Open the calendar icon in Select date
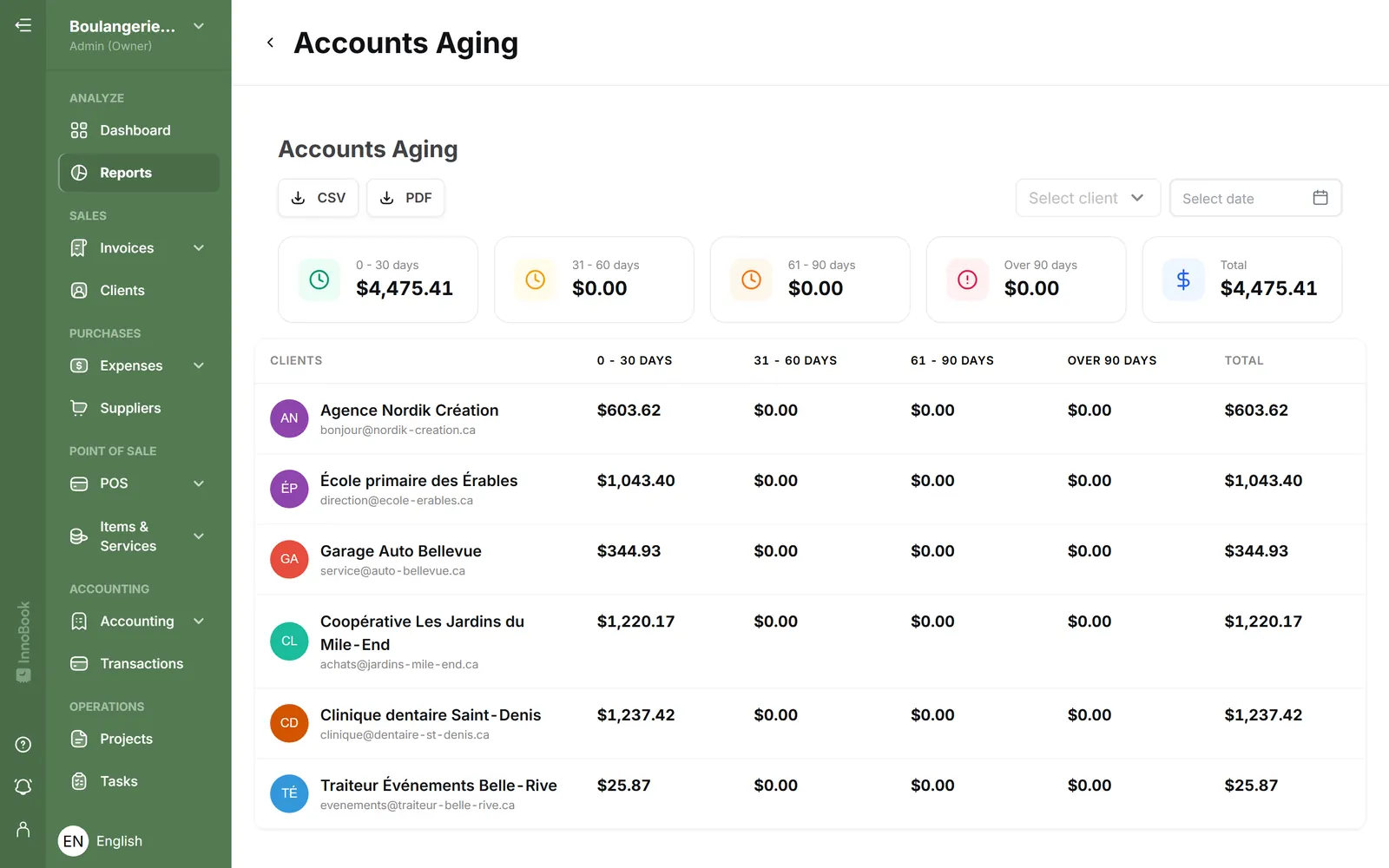The image size is (1389, 868). click(1320, 198)
